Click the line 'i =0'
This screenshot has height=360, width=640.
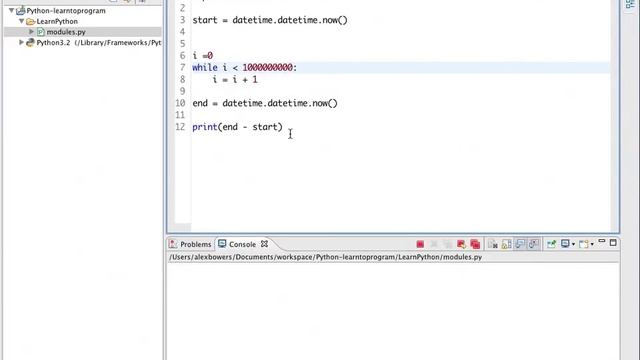click(x=202, y=56)
